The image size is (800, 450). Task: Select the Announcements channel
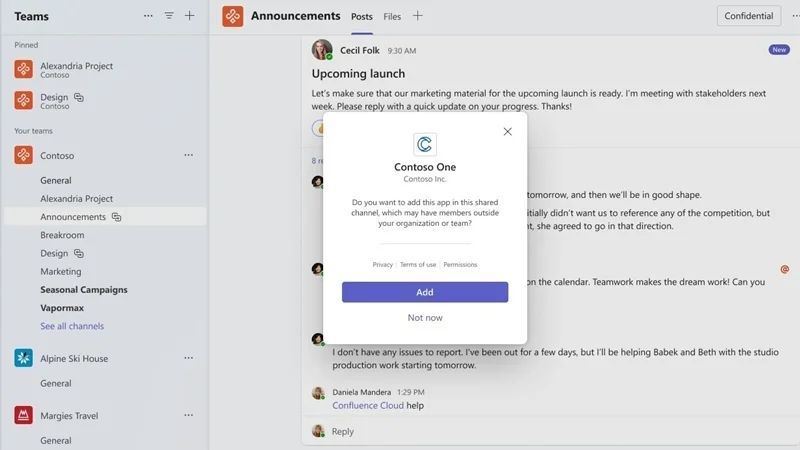coord(105,217)
